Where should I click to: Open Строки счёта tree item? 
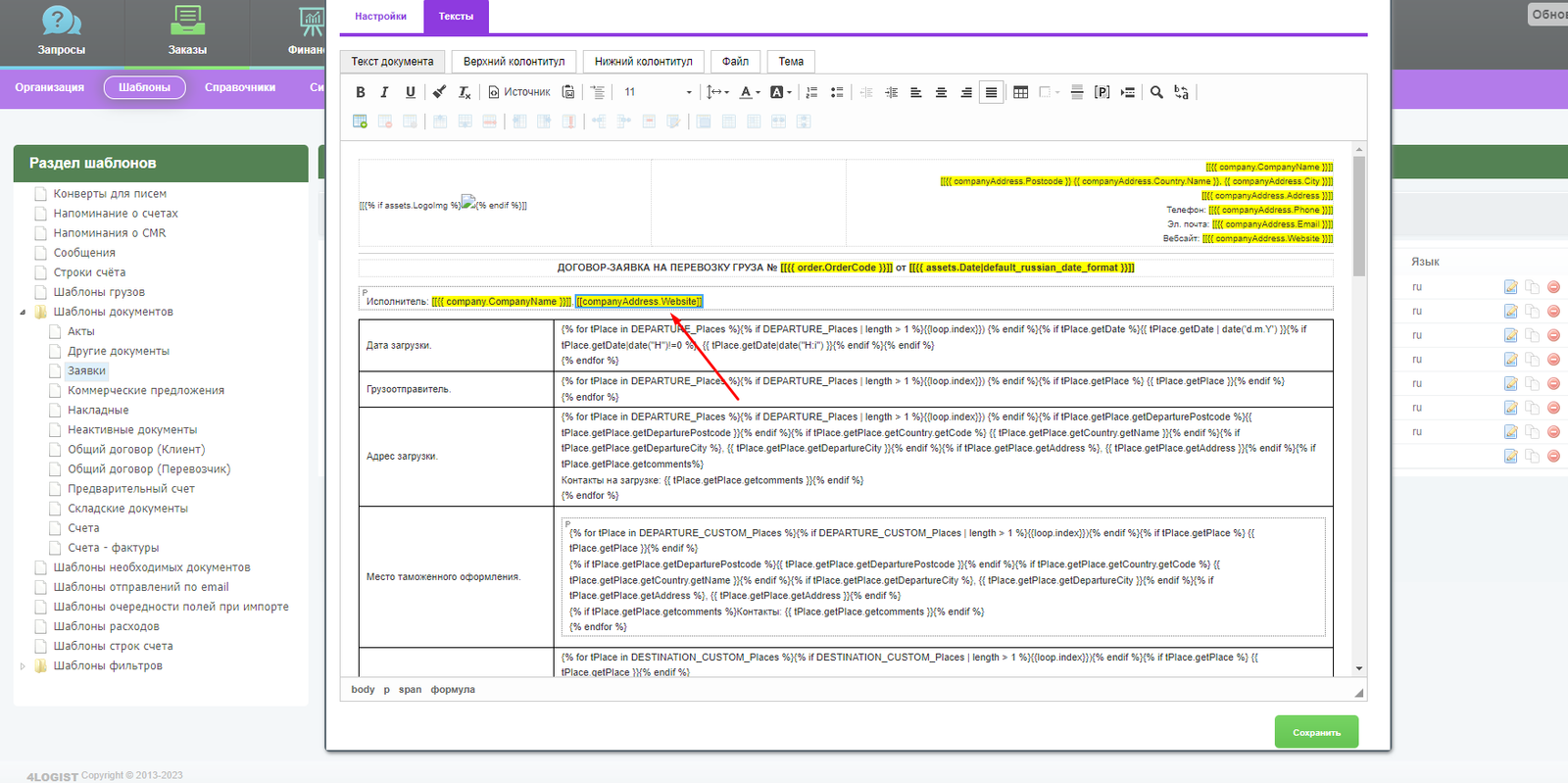pos(89,272)
